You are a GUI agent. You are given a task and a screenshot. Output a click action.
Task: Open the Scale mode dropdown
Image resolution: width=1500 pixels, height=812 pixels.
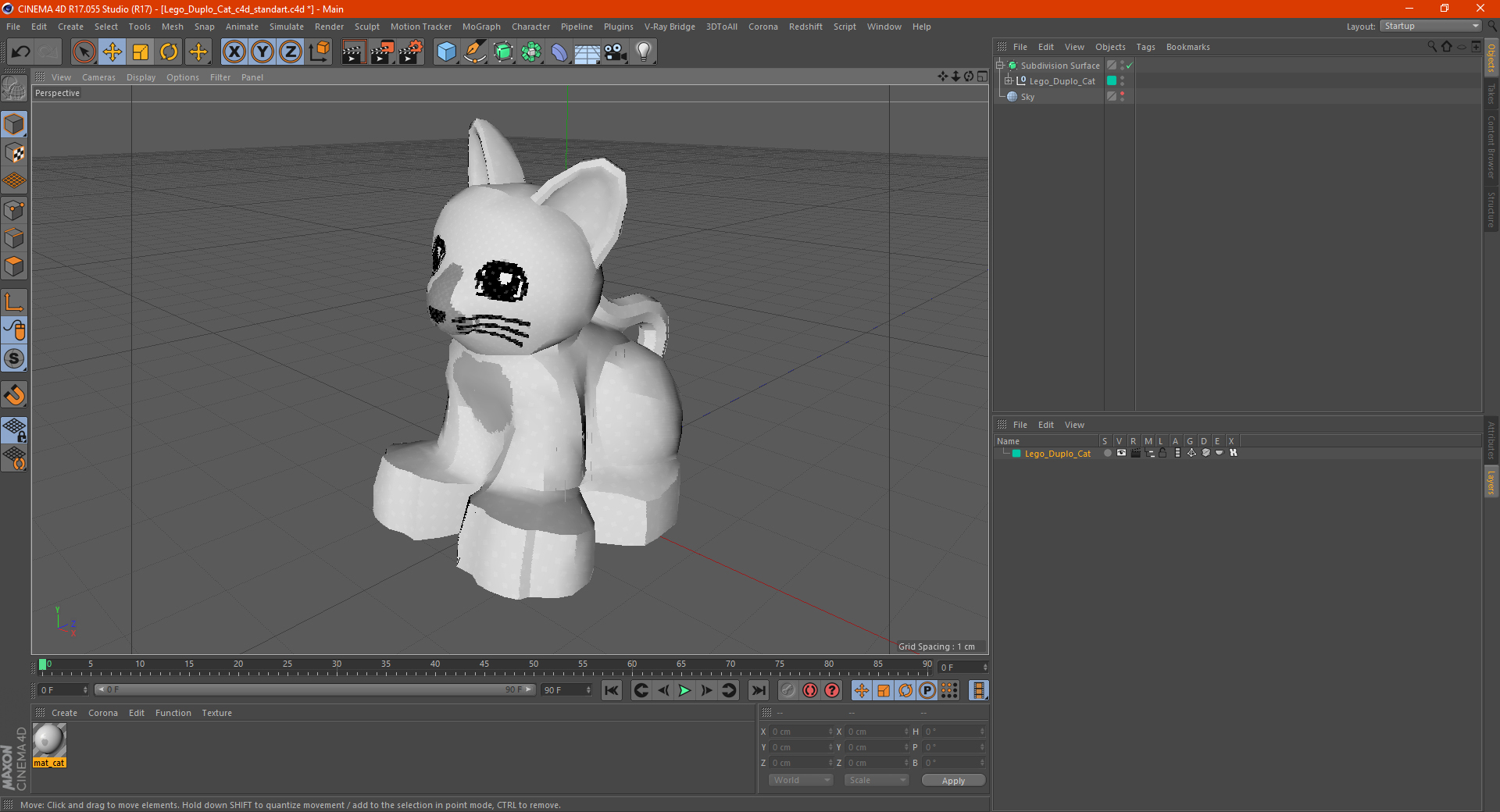click(877, 780)
